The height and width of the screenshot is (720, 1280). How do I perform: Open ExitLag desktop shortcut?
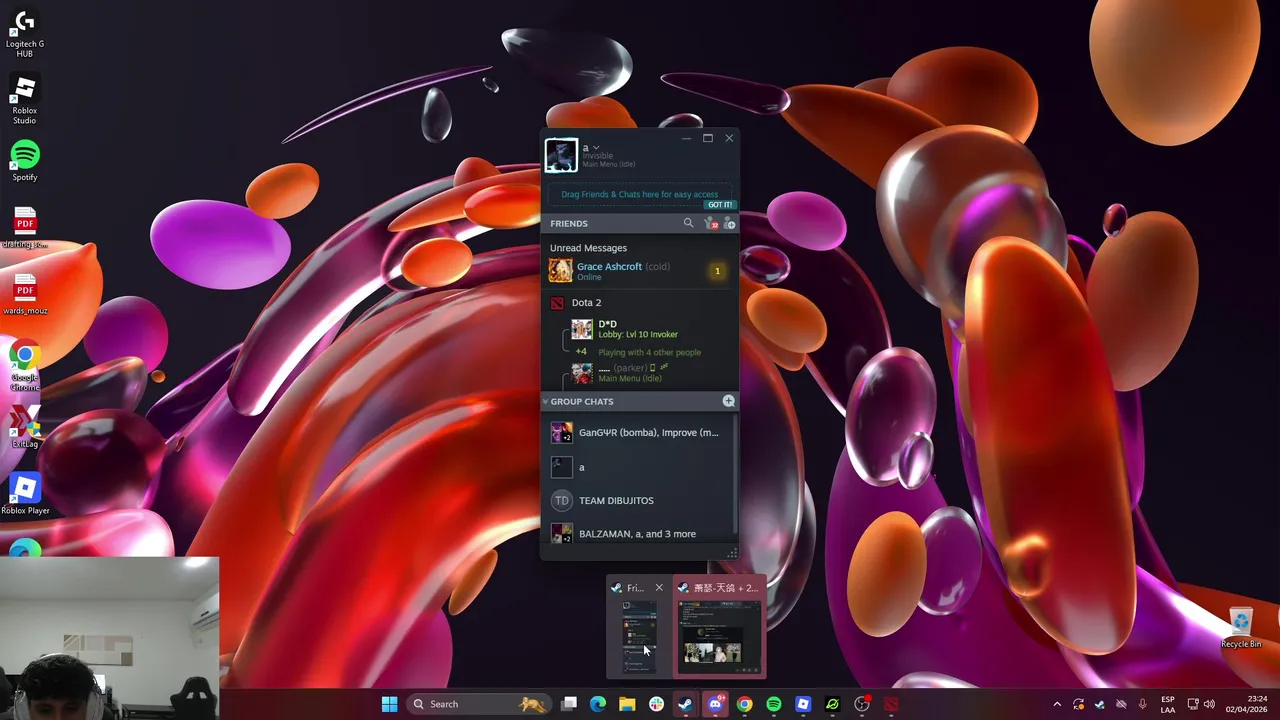[25, 428]
